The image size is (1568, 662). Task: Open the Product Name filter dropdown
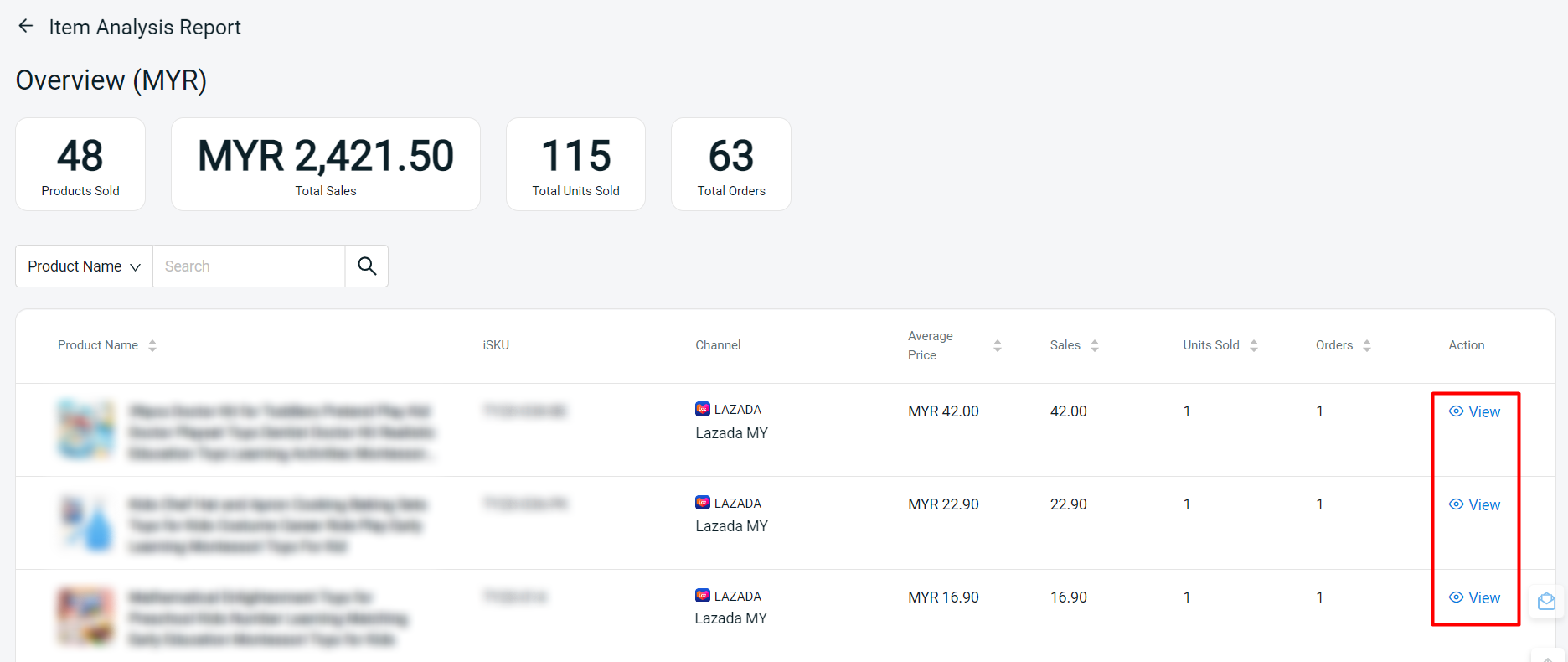(x=84, y=266)
